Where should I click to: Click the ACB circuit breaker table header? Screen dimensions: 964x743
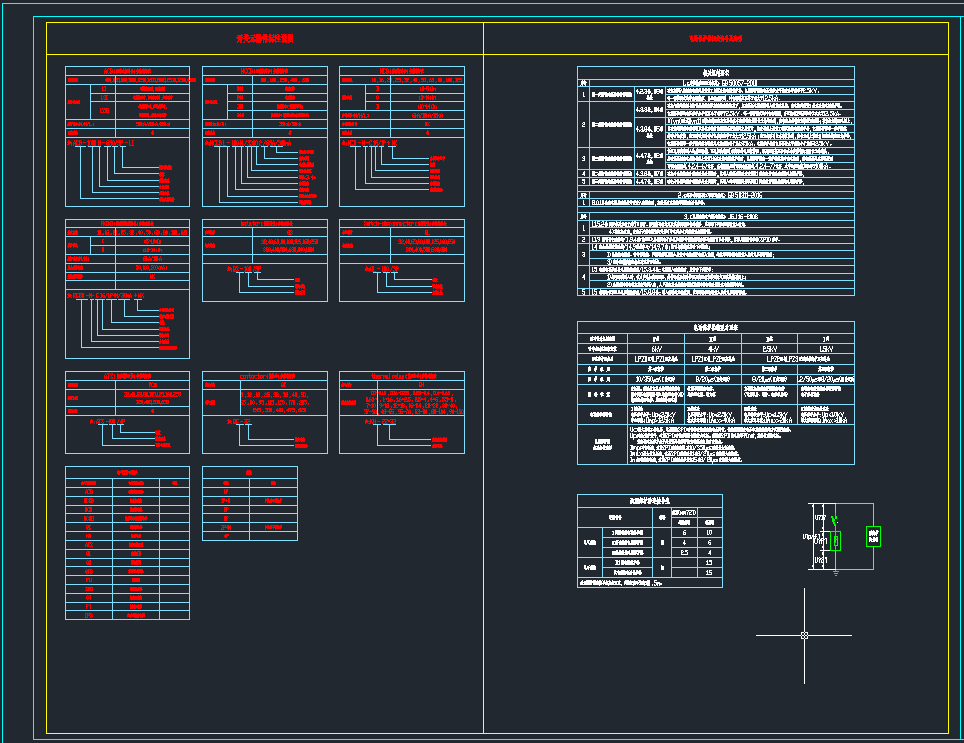[x=127, y=71]
